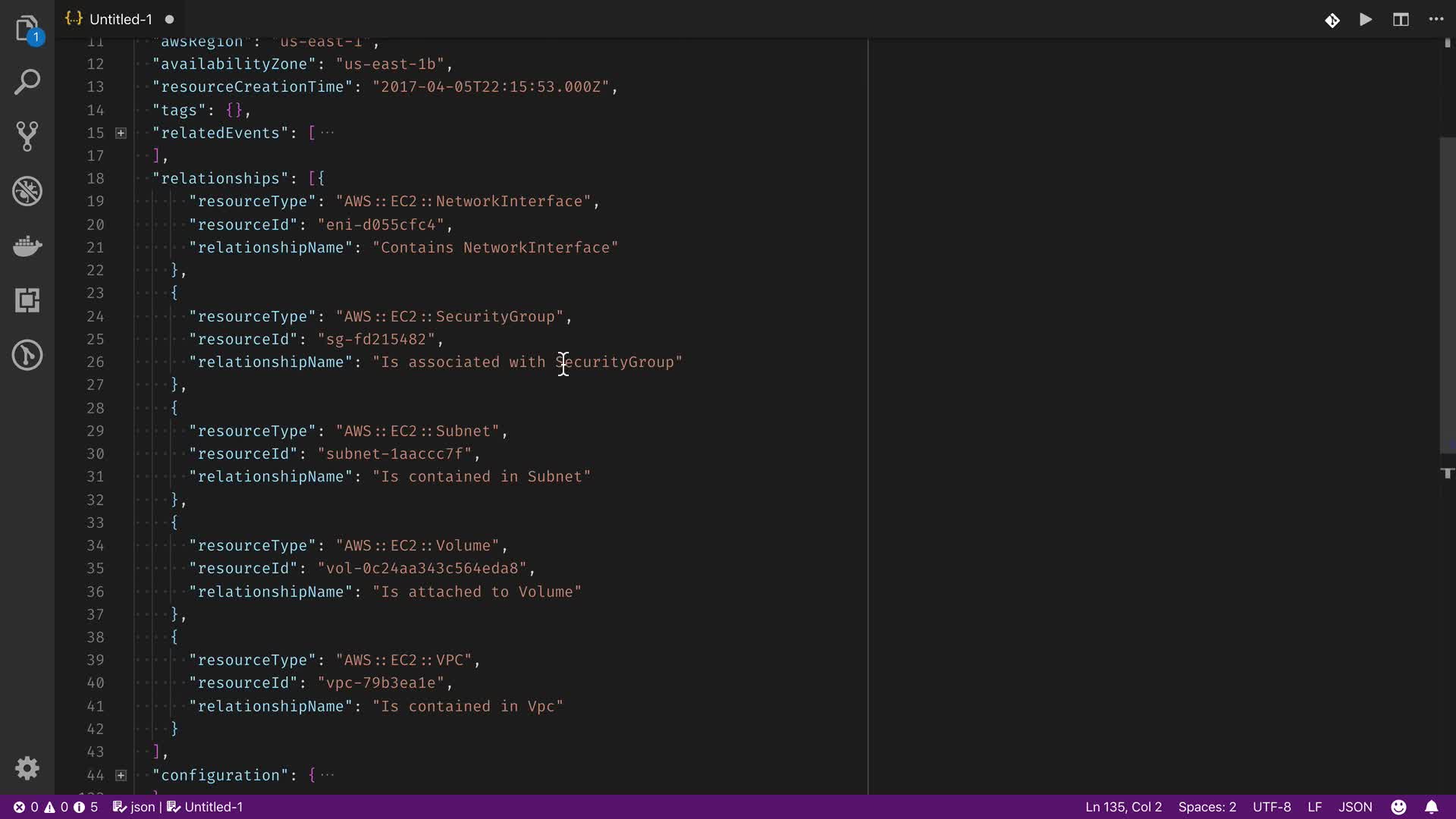This screenshot has width=1456, height=819.
Task: Toggle the split editor layout icon
Action: [x=1401, y=20]
